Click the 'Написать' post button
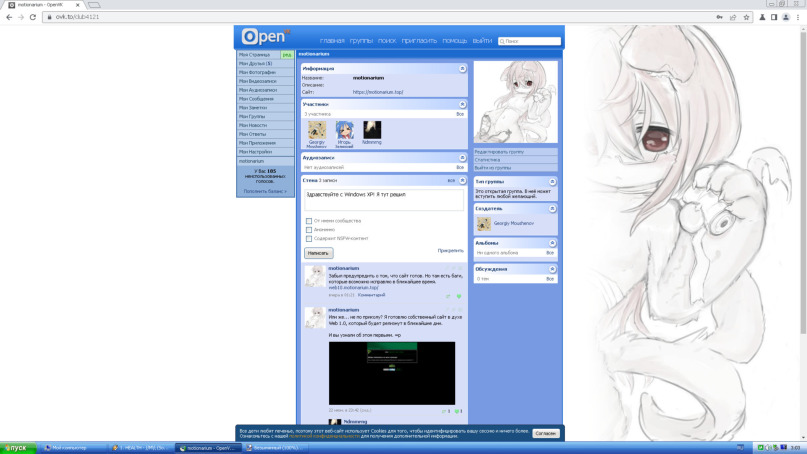 (x=319, y=253)
